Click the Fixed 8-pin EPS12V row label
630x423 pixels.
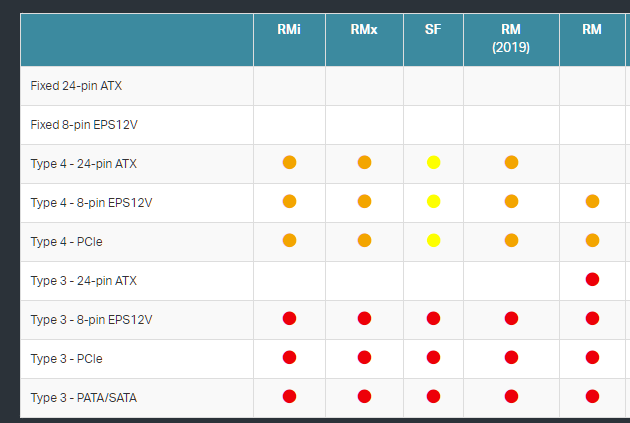click(x=84, y=125)
